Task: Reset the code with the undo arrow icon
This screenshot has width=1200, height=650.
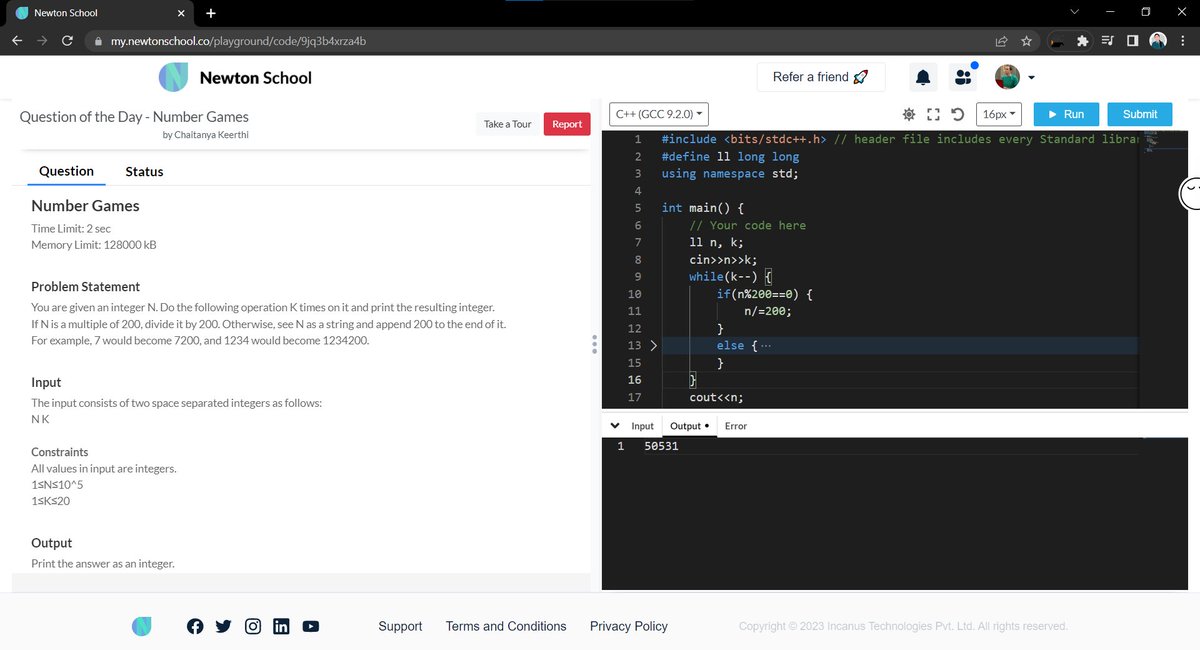Action: pos(957,114)
